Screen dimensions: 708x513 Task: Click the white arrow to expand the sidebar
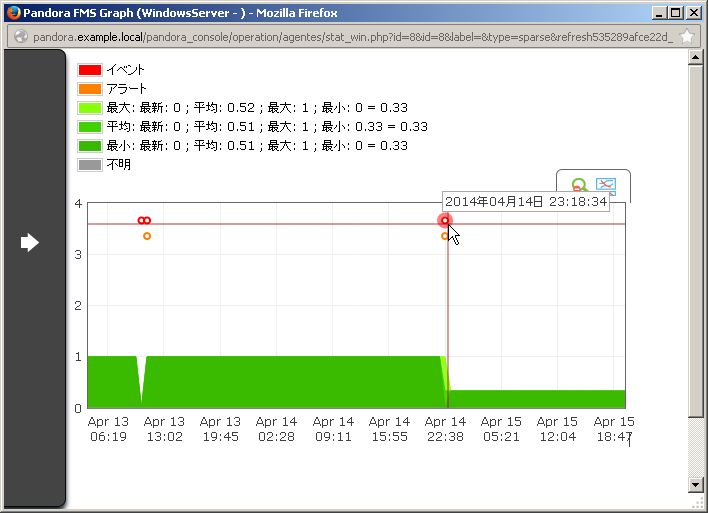(29, 243)
